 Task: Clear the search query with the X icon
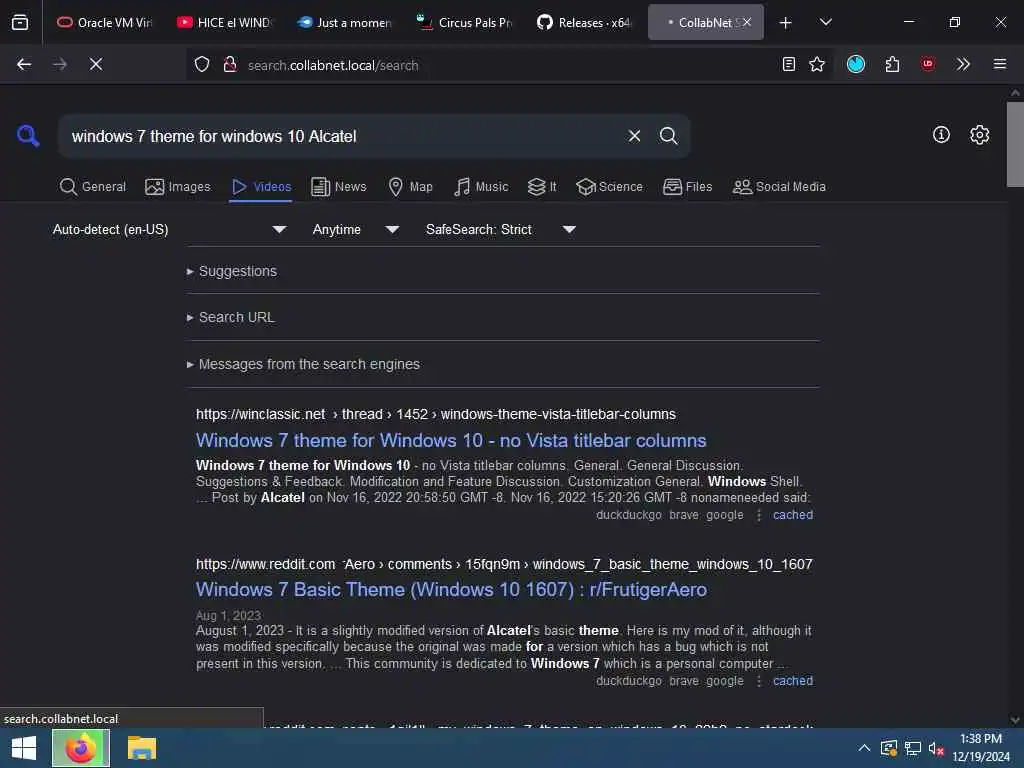coord(634,136)
